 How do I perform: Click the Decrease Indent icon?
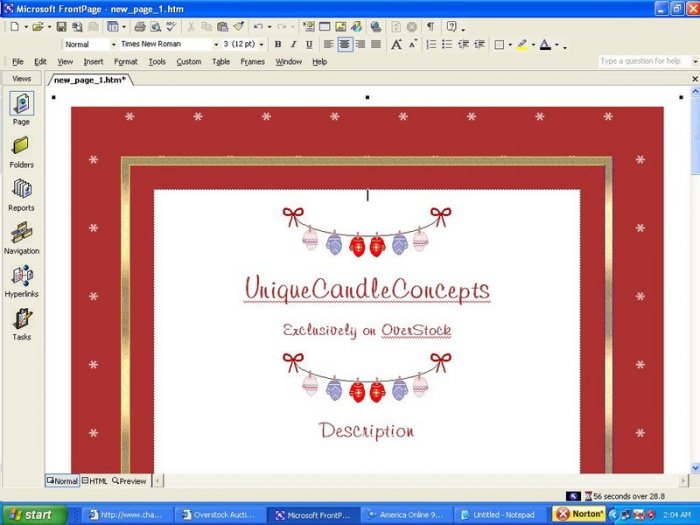click(x=463, y=44)
